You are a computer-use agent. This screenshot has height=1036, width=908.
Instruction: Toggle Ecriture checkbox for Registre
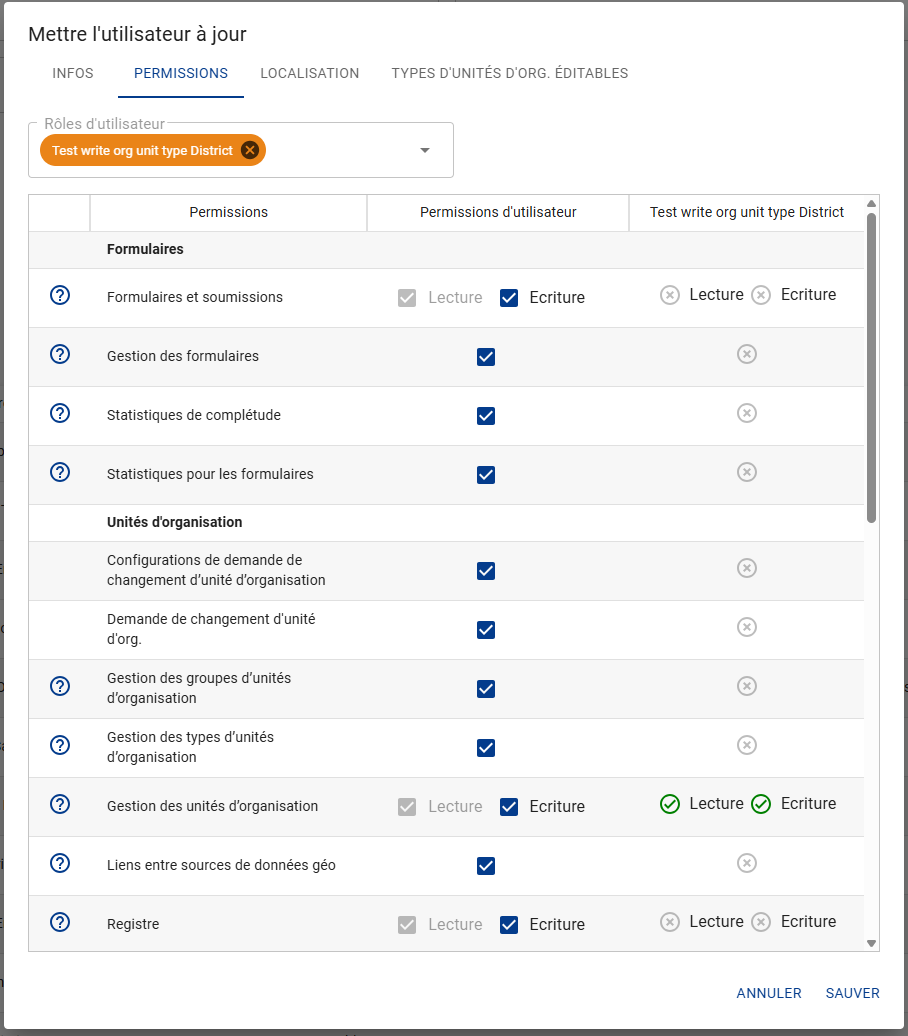(509, 925)
